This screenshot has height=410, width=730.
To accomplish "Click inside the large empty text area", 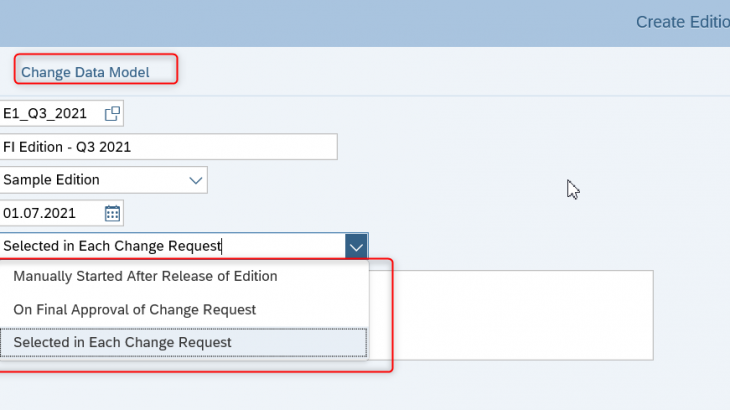I will click(x=520, y=315).
